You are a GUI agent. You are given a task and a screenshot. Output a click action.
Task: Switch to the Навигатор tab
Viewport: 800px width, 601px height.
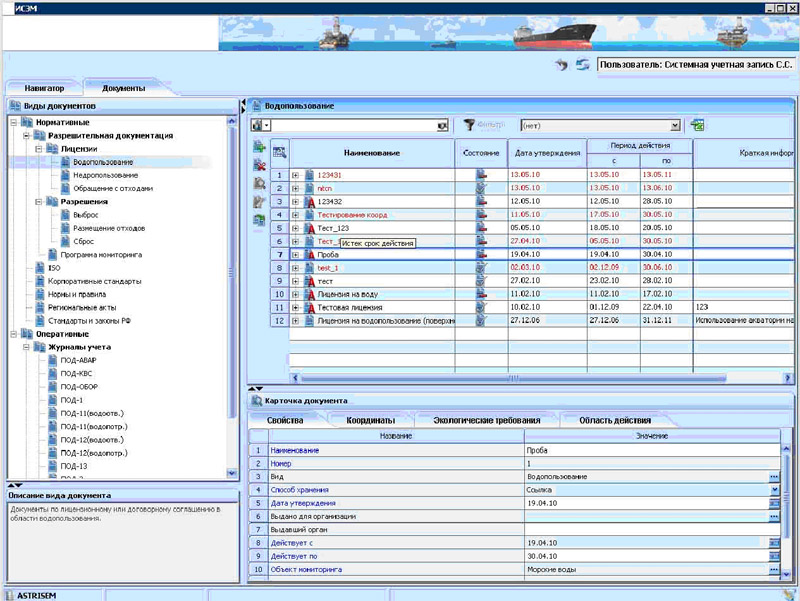coord(44,88)
